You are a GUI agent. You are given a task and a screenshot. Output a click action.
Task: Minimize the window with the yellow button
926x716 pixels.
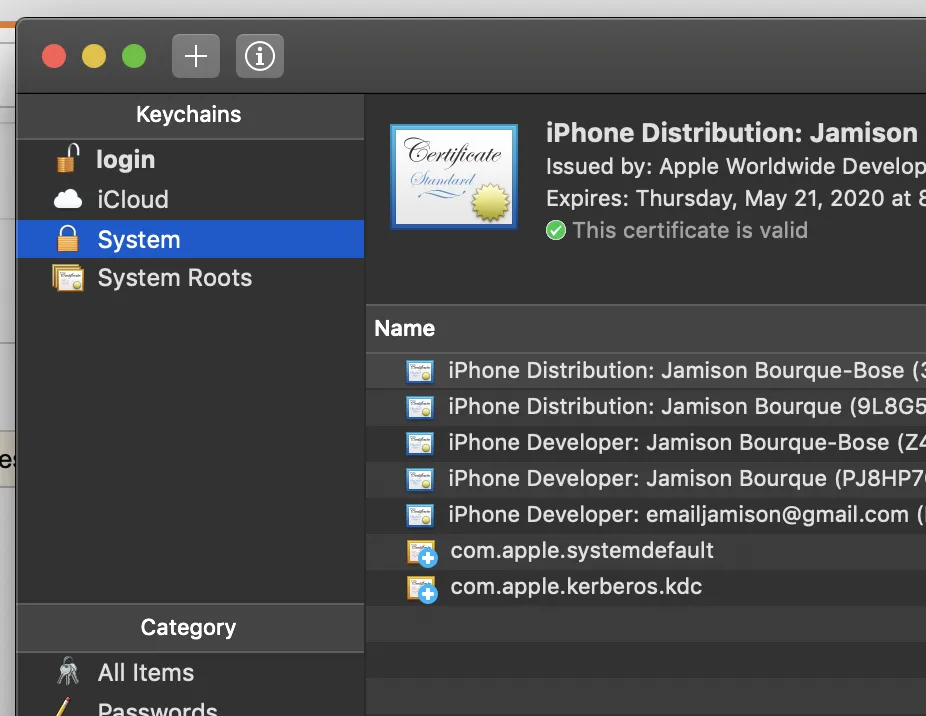tap(94, 56)
